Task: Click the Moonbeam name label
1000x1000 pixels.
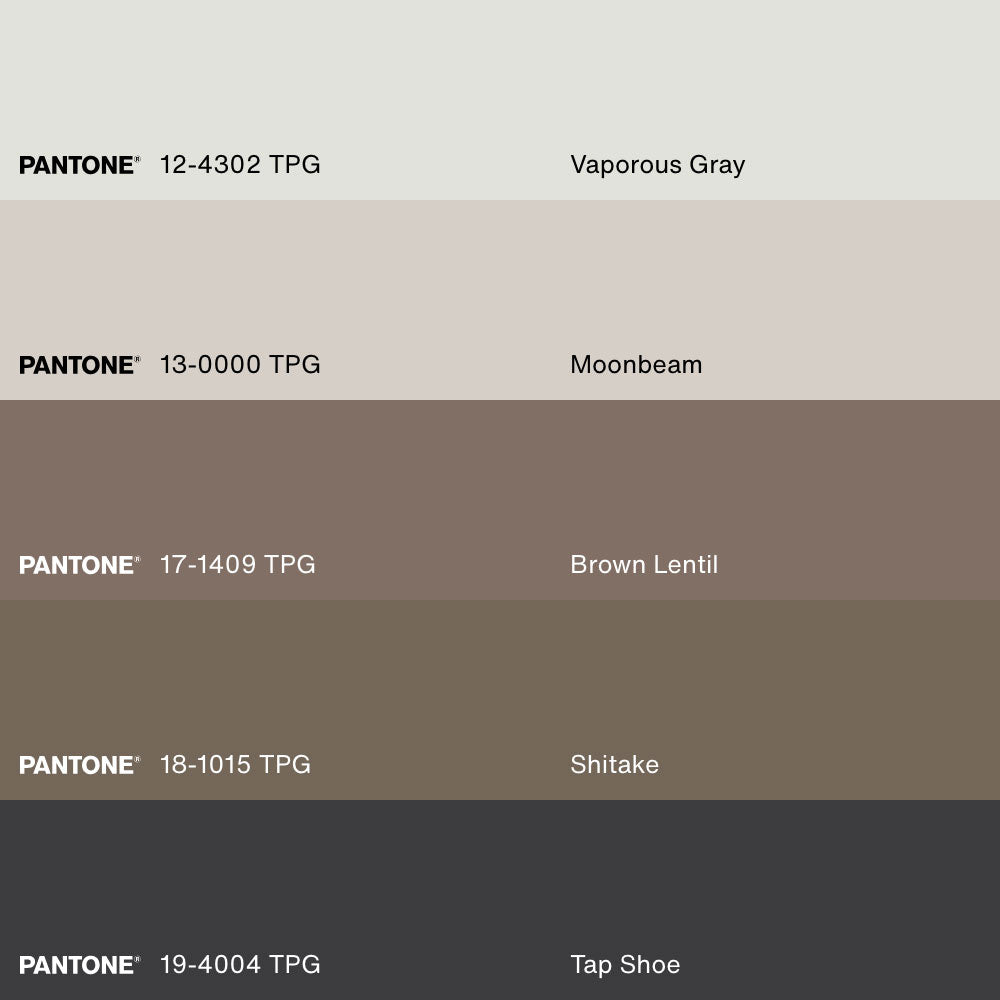Action: click(x=636, y=365)
